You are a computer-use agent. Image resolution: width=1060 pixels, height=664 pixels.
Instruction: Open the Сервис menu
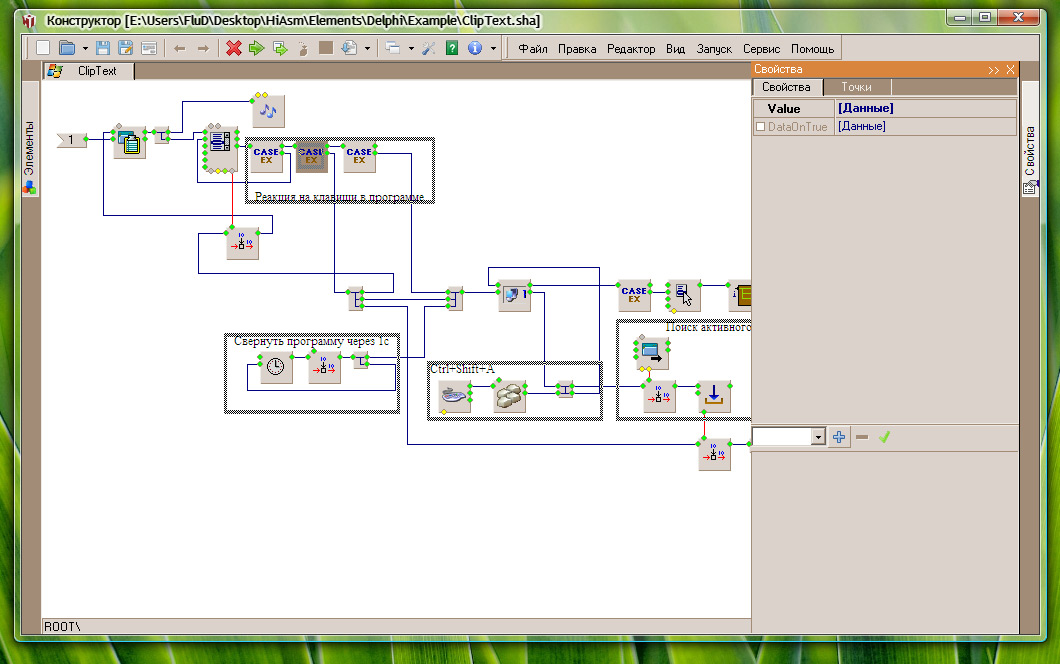[761, 49]
